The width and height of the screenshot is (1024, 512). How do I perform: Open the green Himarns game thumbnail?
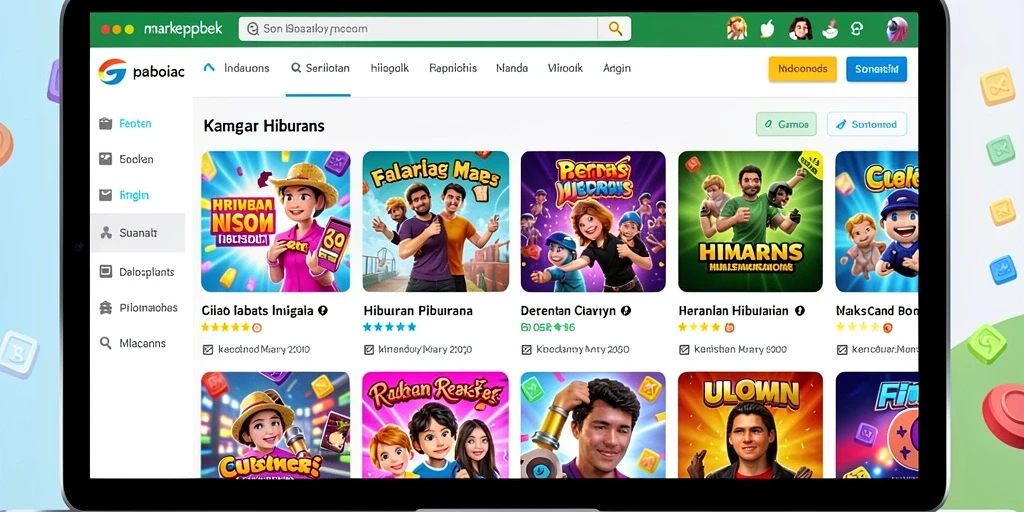pyautogui.click(x=750, y=221)
